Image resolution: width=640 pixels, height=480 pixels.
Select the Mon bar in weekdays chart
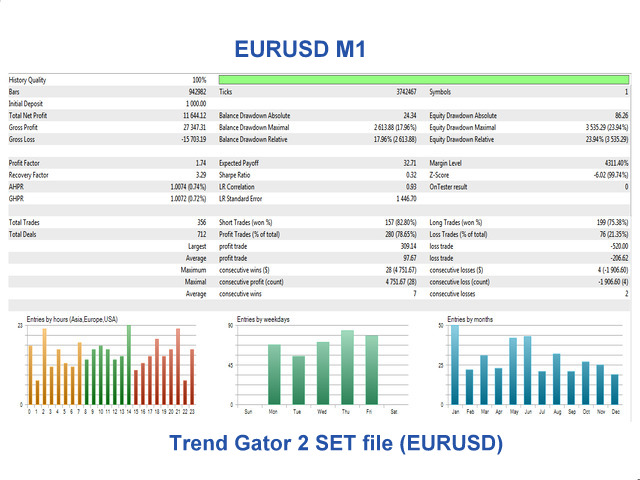[274, 375]
